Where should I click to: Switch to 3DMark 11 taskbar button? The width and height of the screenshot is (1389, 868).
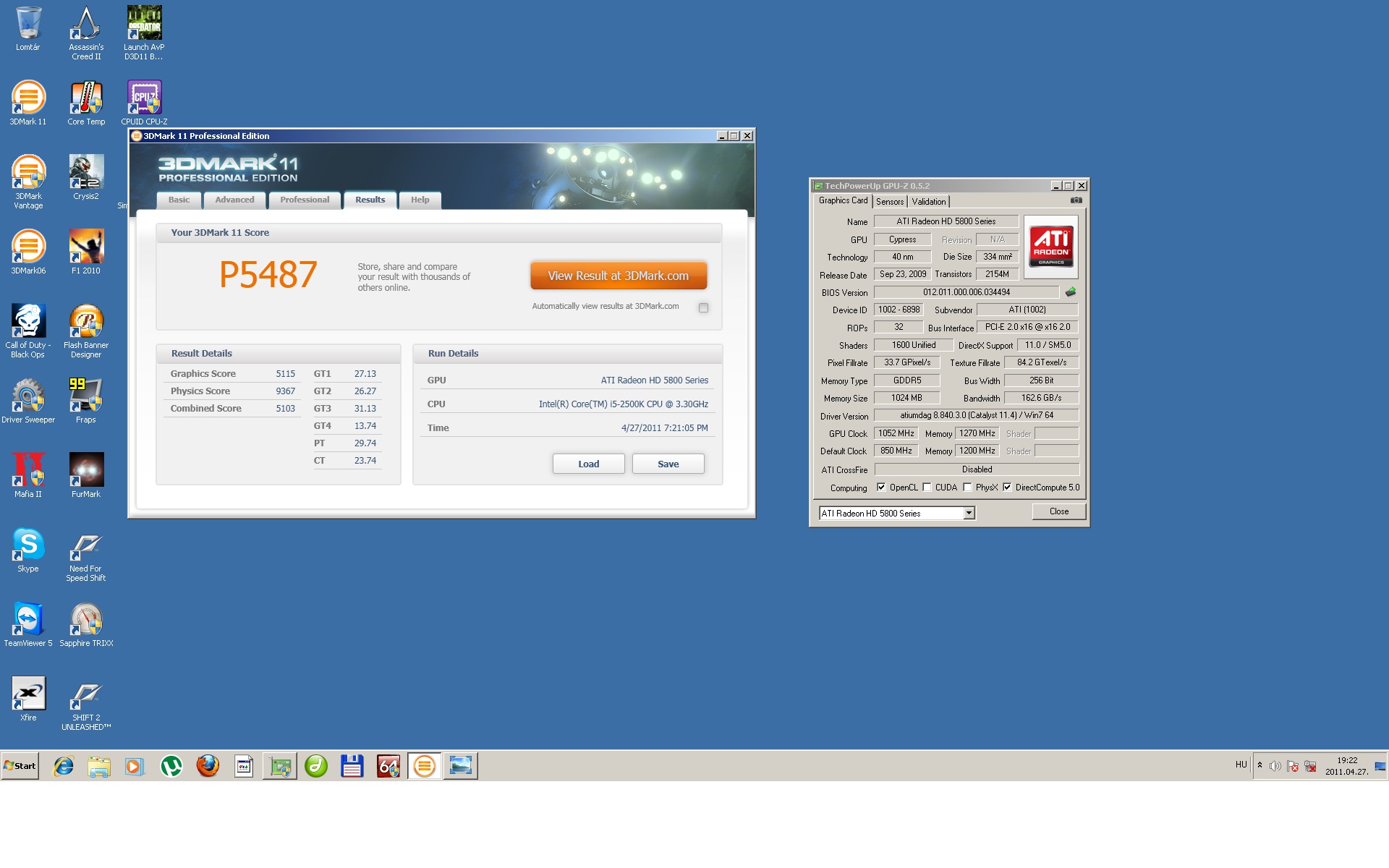click(425, 766)
